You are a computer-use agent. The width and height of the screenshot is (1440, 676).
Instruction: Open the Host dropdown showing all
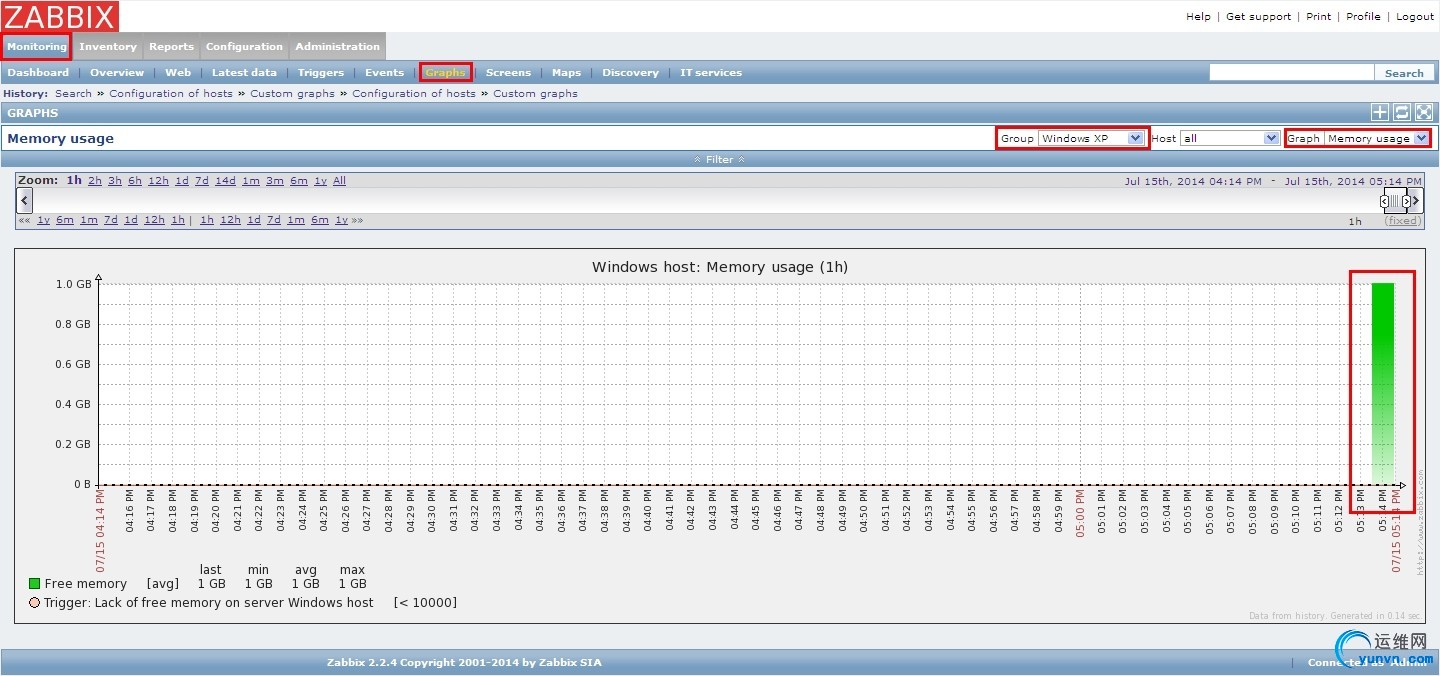coord(1230,138)
